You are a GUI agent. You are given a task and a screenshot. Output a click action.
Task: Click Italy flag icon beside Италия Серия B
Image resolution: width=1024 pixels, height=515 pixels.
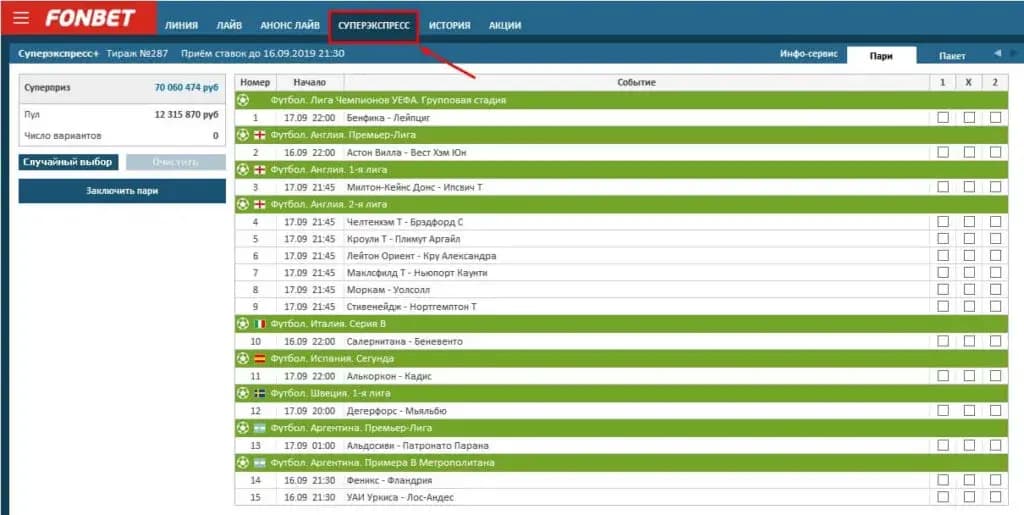(259, 324)
